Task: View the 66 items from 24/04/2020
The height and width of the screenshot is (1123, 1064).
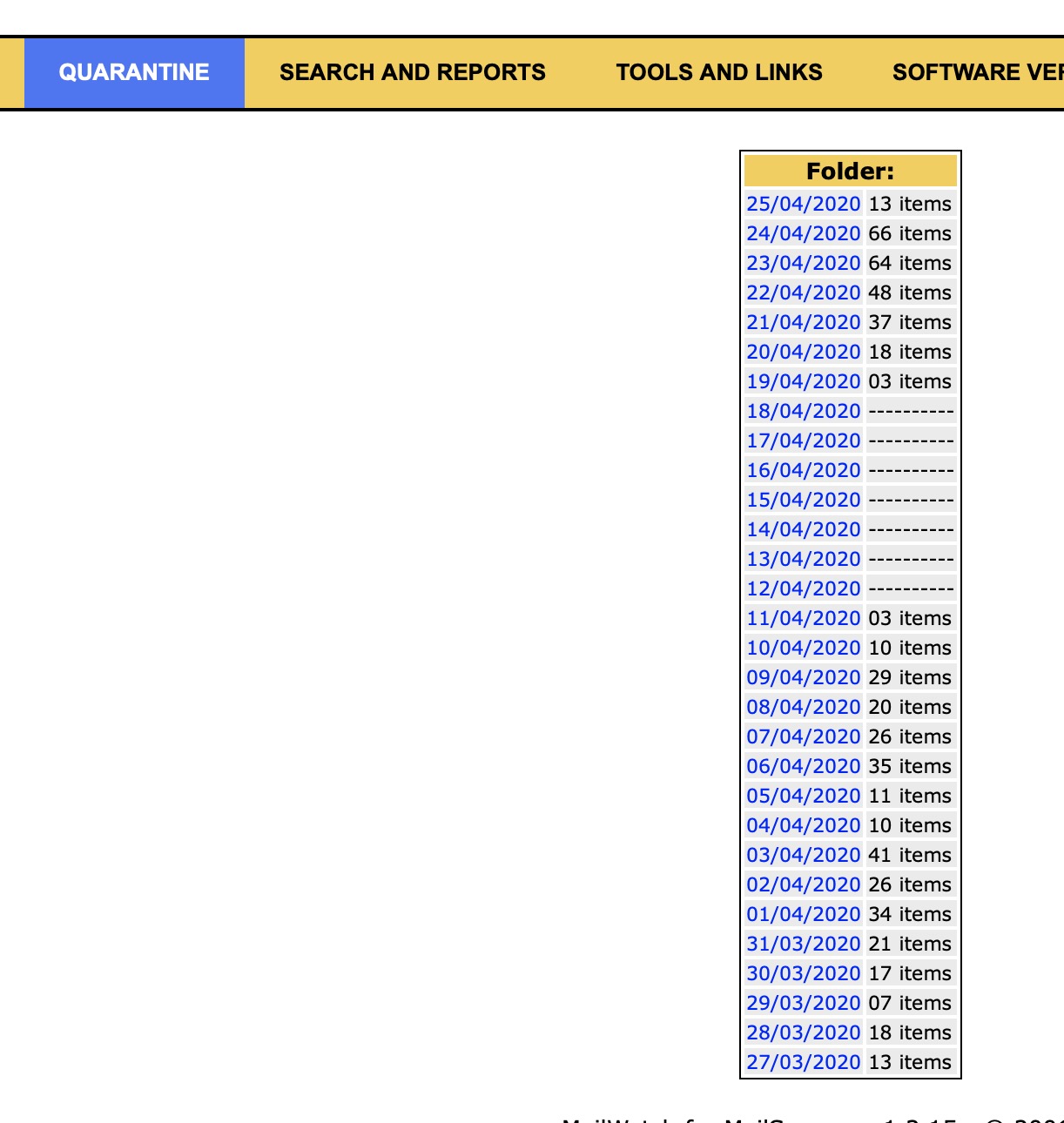Action: click(804, 232)
